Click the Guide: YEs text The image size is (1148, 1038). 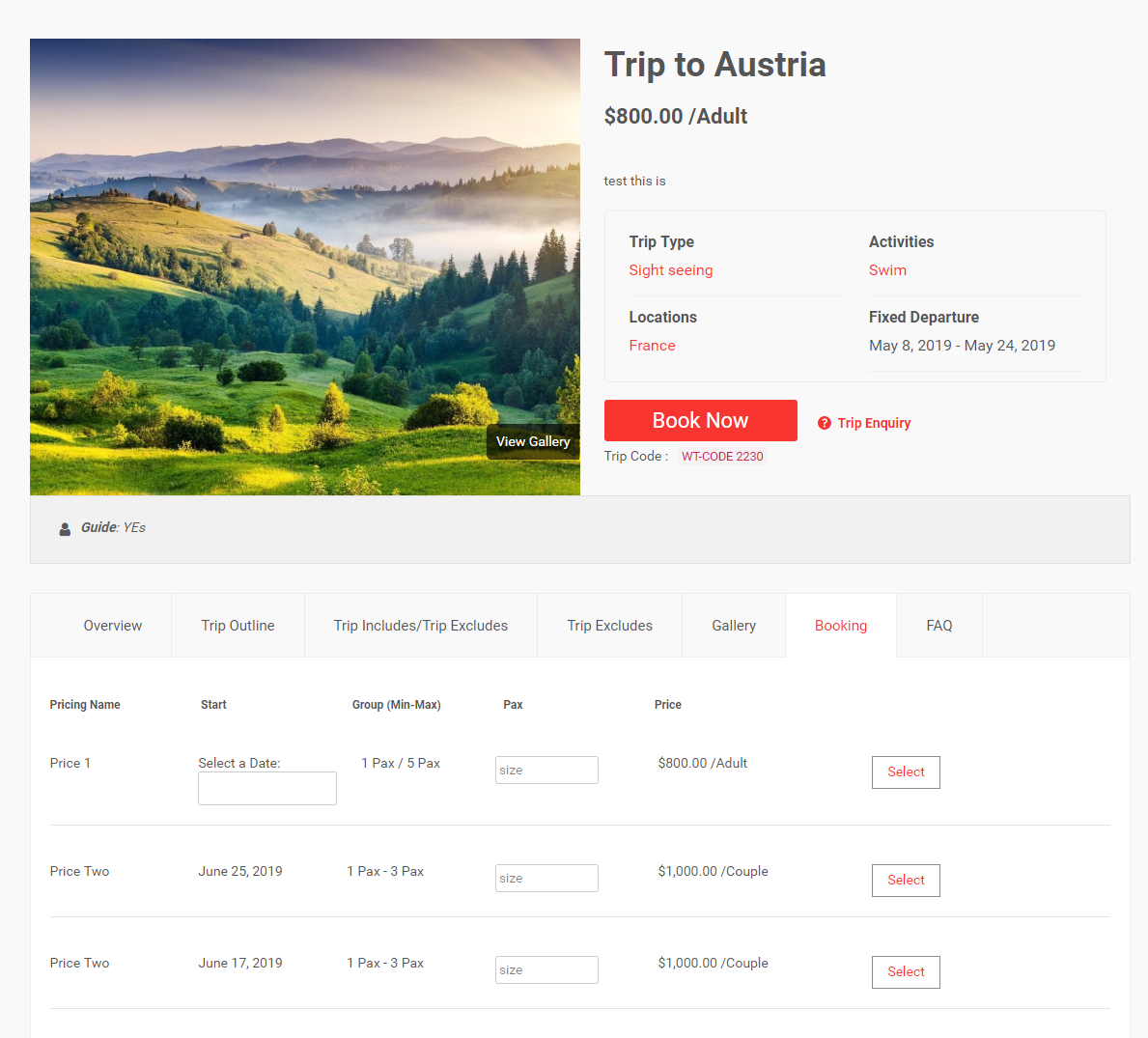(114, 528)
